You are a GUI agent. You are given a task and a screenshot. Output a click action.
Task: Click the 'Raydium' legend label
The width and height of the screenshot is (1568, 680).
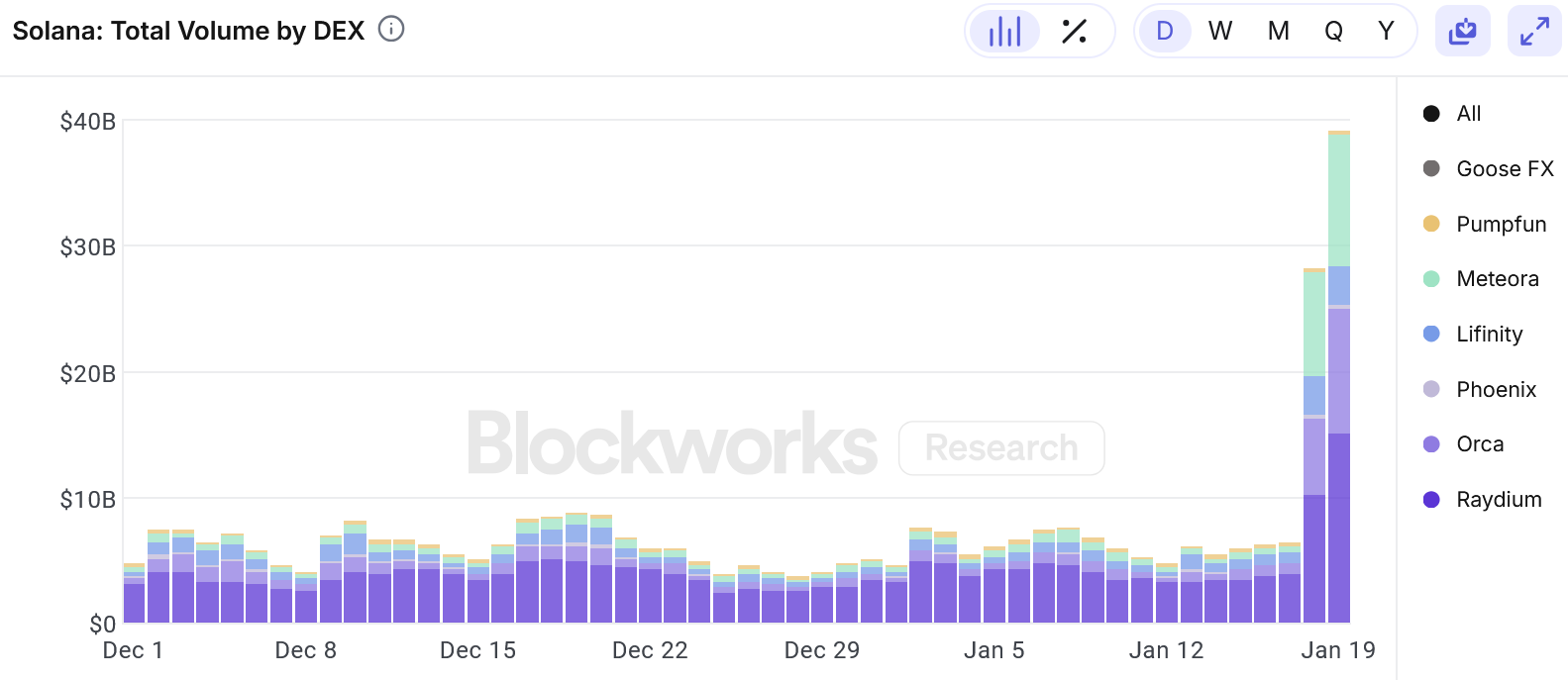[x=1499, y=500]
